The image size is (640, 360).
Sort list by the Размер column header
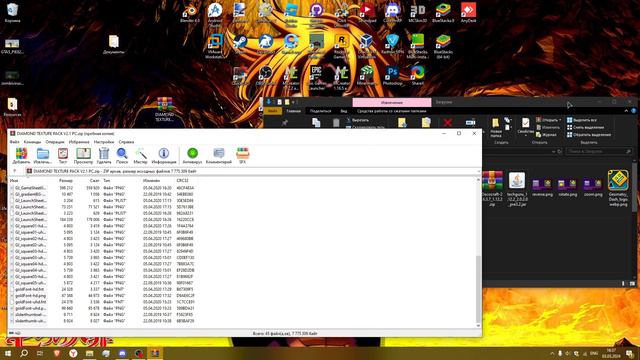[x=66, y=180]
